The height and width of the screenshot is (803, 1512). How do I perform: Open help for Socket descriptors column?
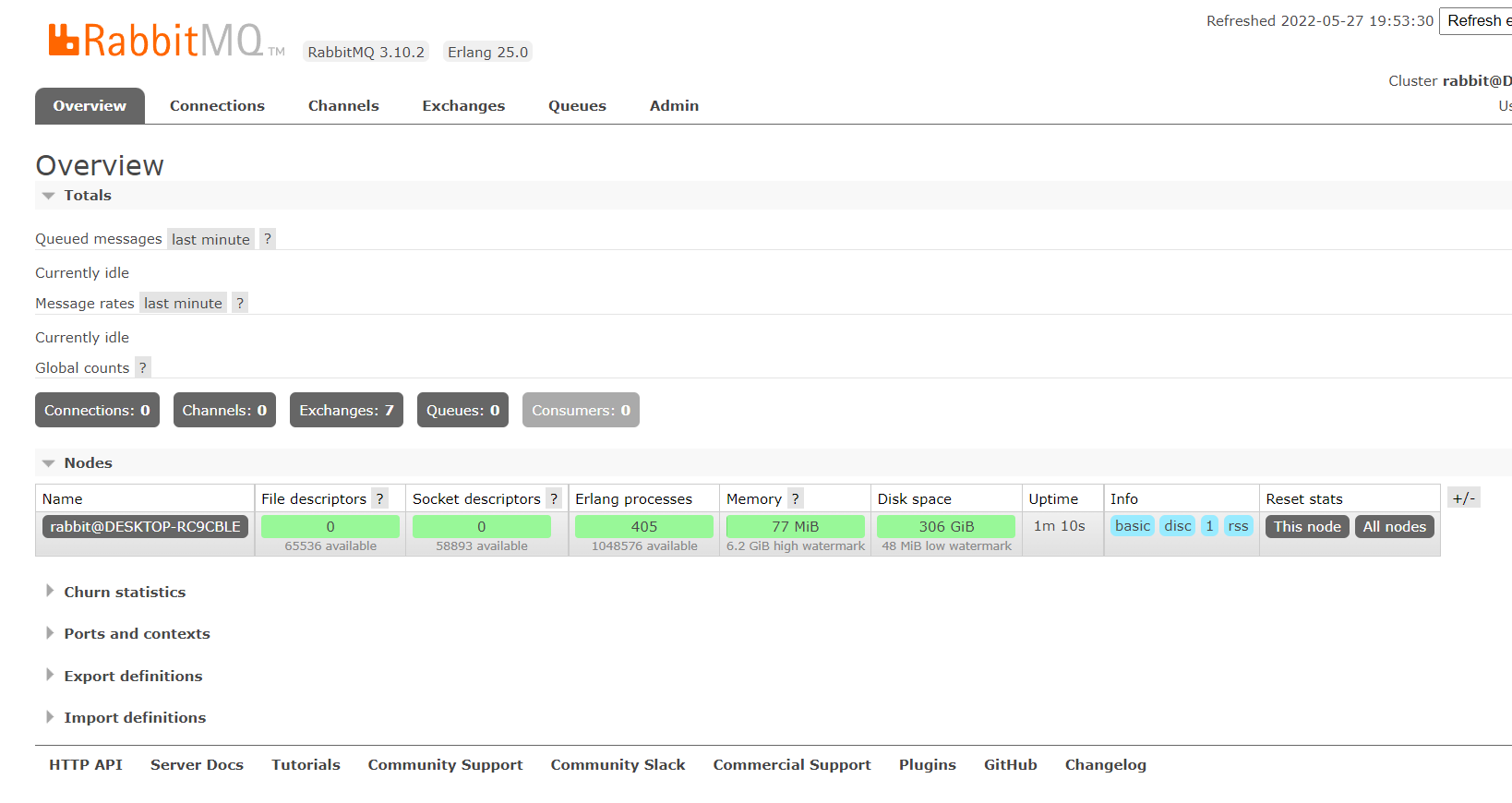[x=554, y=498]
